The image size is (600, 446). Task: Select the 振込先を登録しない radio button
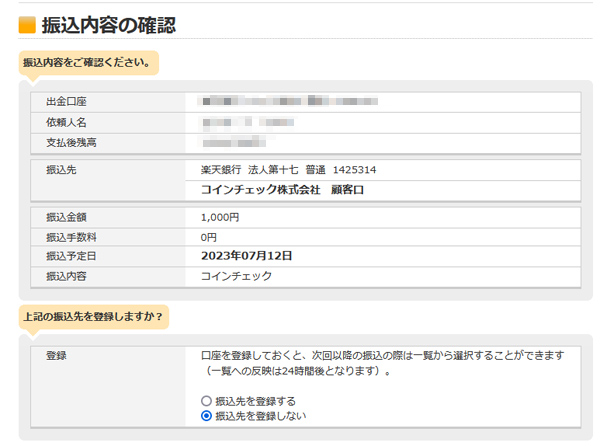tap(206, 416)
